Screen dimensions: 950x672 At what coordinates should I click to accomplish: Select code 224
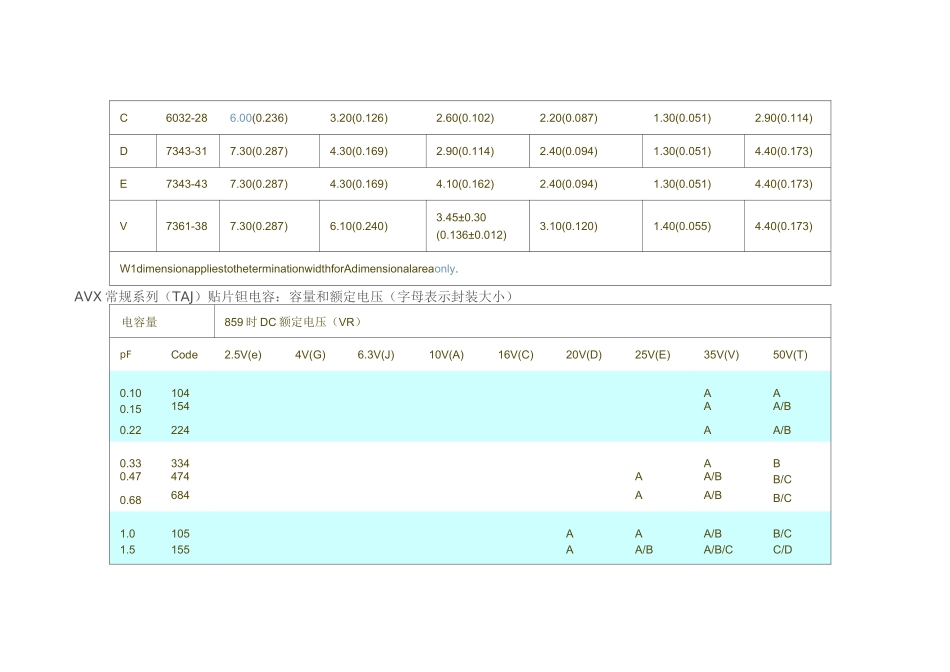click(x=180, y=431)
